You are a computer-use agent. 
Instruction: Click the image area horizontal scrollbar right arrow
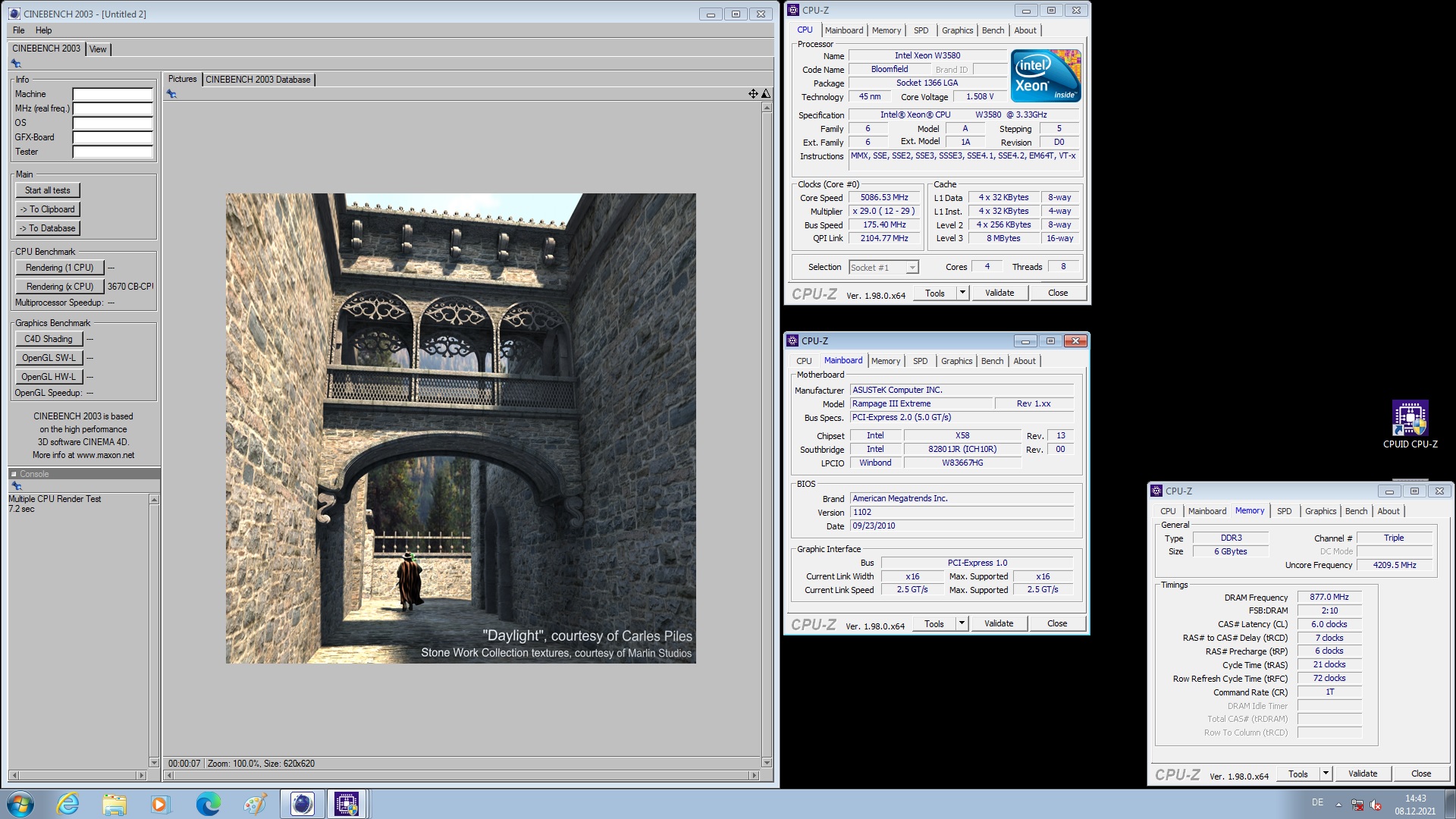[754, 775]
